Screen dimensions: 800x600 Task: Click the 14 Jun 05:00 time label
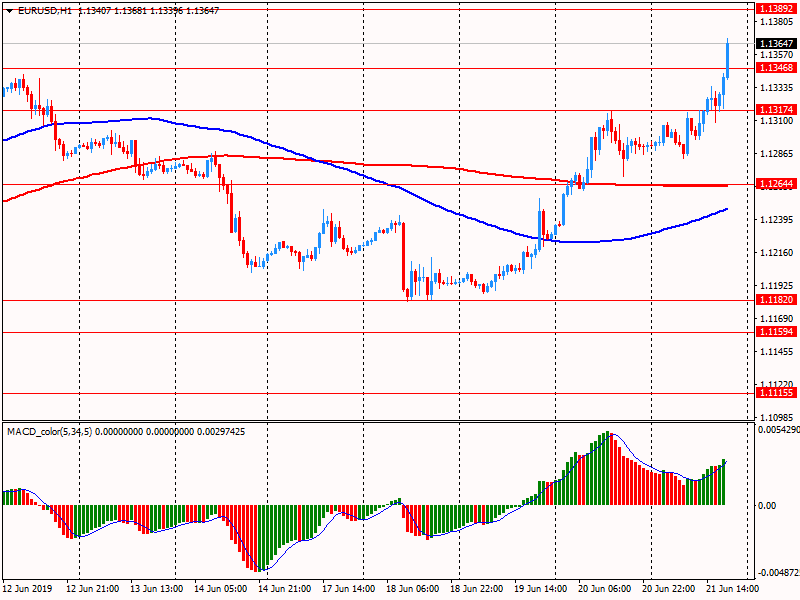point(220,588)
